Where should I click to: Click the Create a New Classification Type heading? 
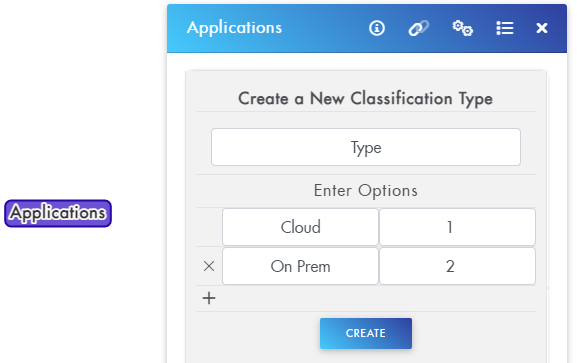point(365,99)
